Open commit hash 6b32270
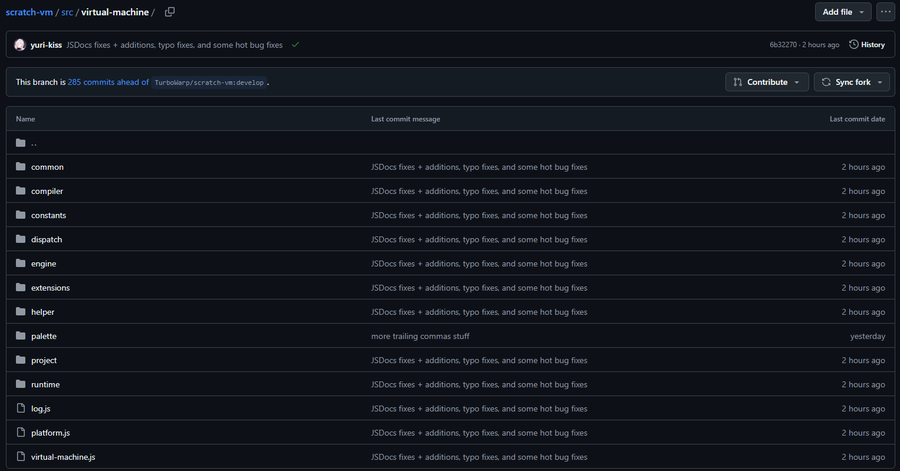The width and height of the screenshot is (900, 471). click(x=783, y=45)
